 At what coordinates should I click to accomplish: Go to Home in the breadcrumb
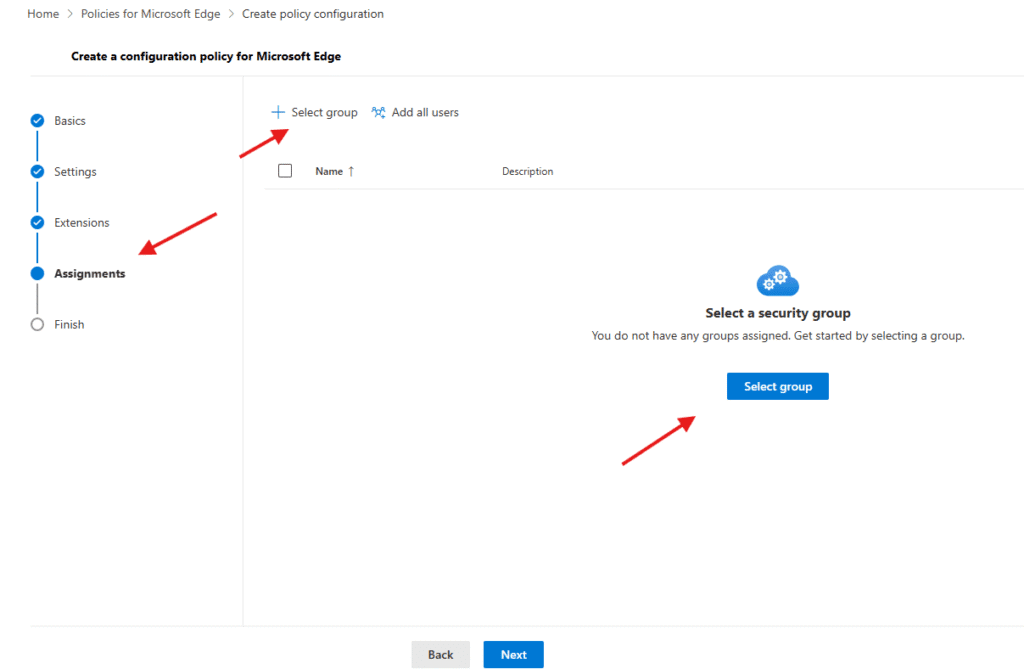42,14
